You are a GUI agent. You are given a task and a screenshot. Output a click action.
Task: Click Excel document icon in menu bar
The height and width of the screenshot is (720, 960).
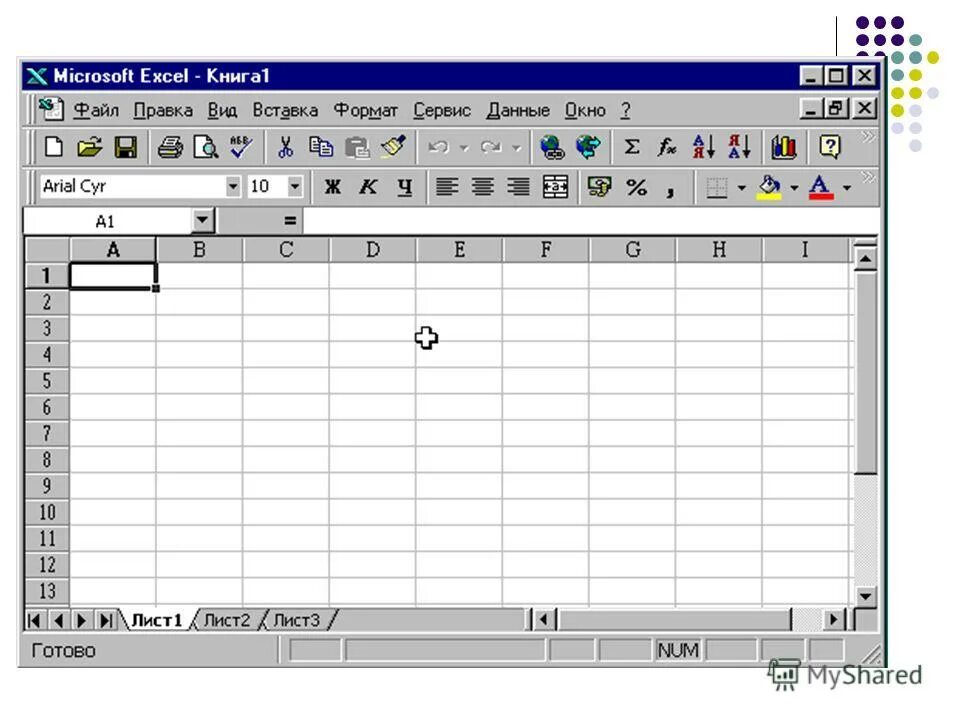pos(51,110)
